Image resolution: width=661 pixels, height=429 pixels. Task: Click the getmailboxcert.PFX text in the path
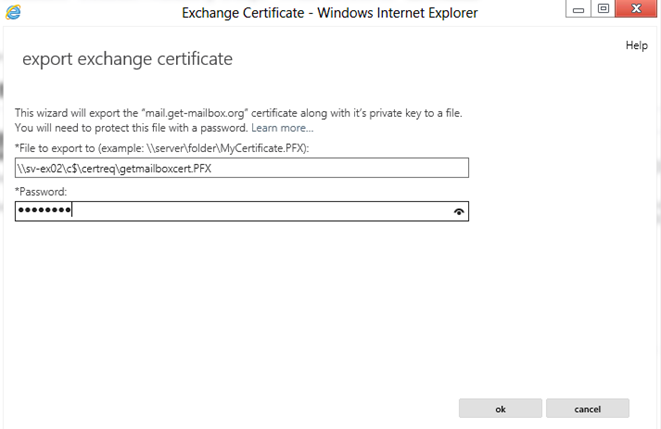165,169
